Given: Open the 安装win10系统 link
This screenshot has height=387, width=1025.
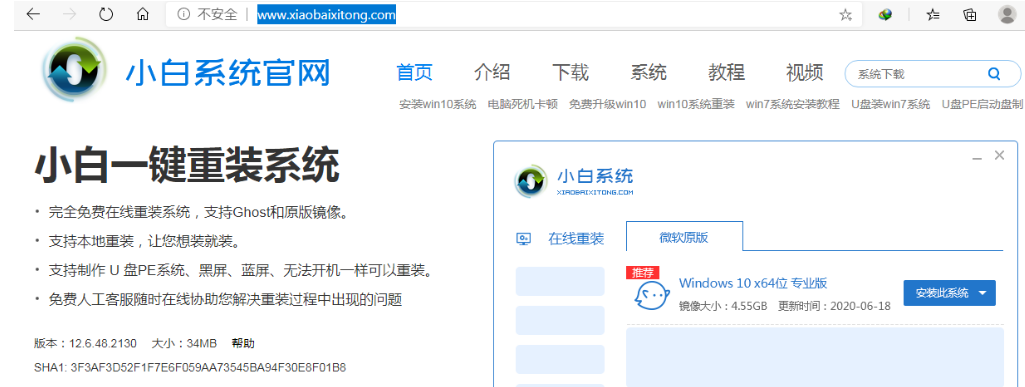Looking at the screenshot, I should coord(438,104).
